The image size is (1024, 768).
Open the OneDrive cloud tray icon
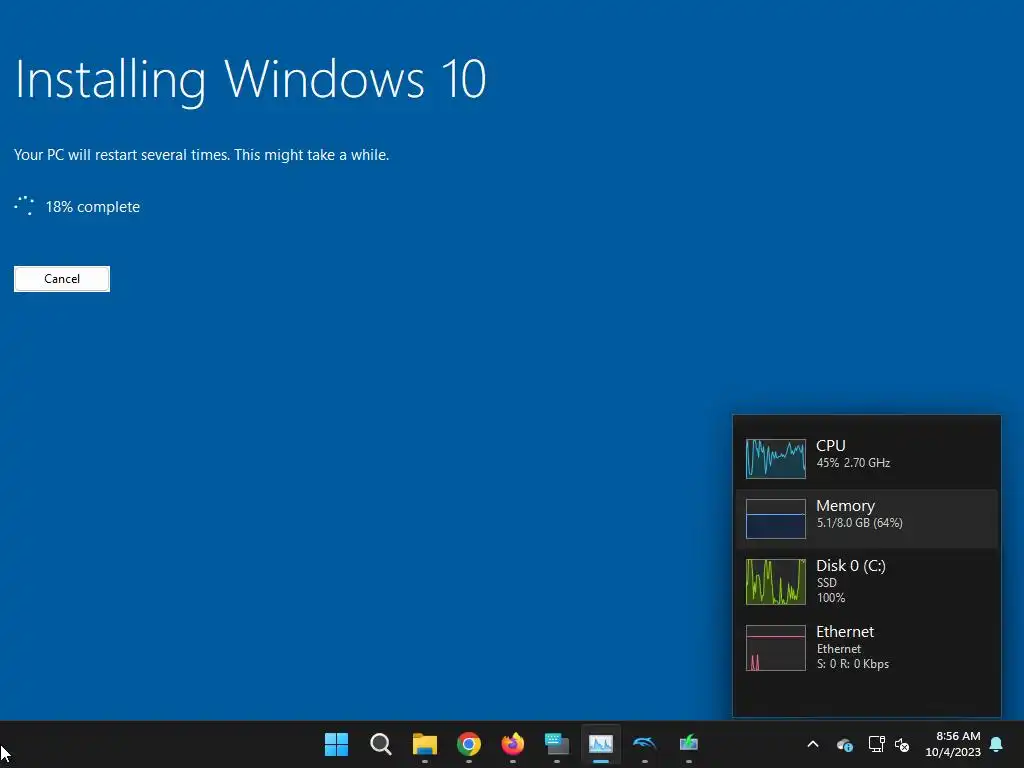tap(845, 744)
